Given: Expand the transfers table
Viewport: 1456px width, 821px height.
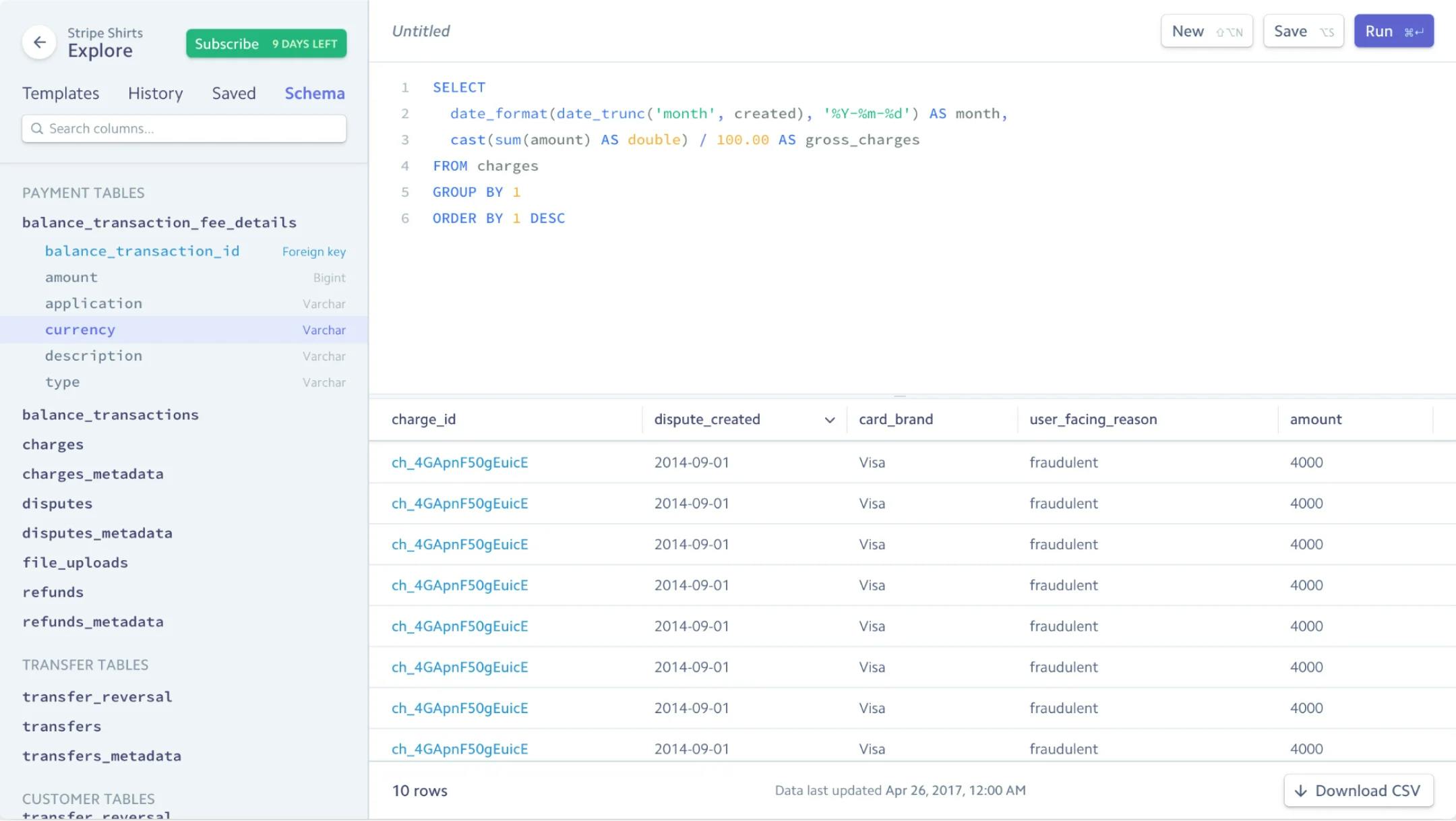Looking at the screenshot, I should pyautogui.click(x=61, y=727).
